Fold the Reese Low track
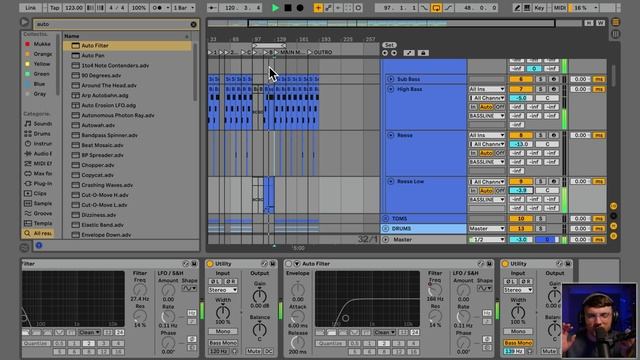 click(x=391, y=181)
